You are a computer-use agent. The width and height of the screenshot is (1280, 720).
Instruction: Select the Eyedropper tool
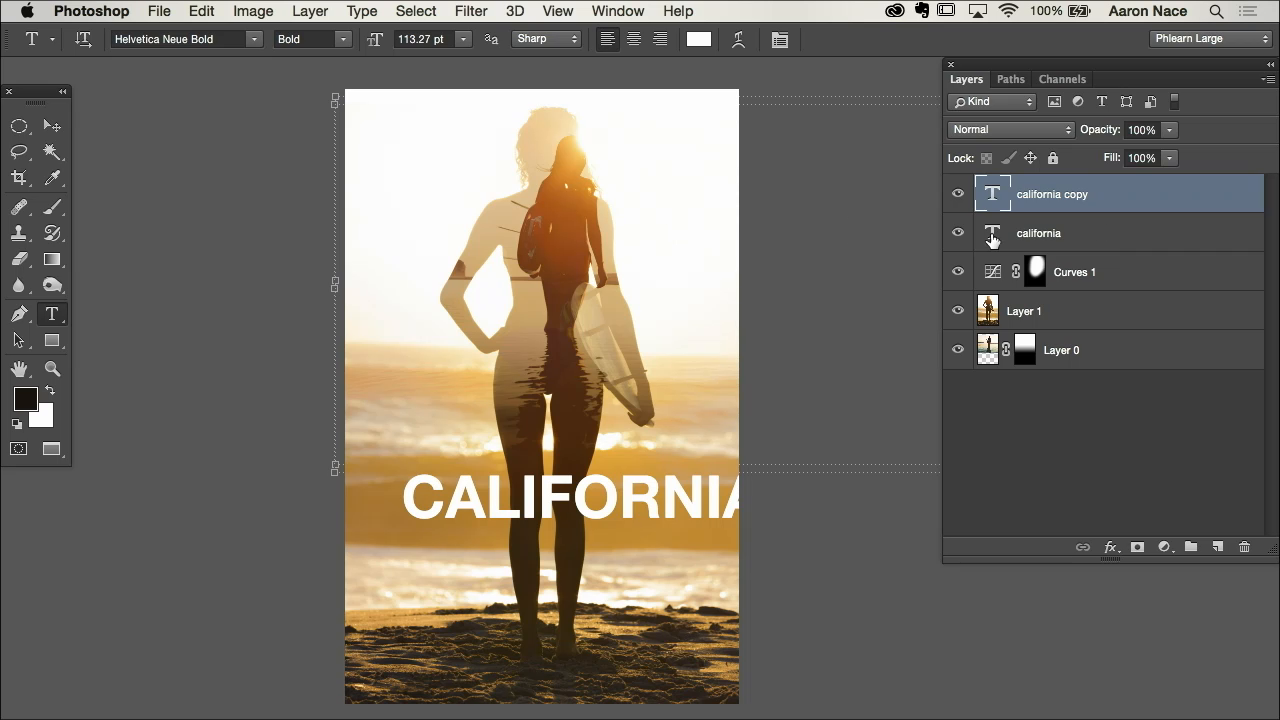[x=52, y=178]
